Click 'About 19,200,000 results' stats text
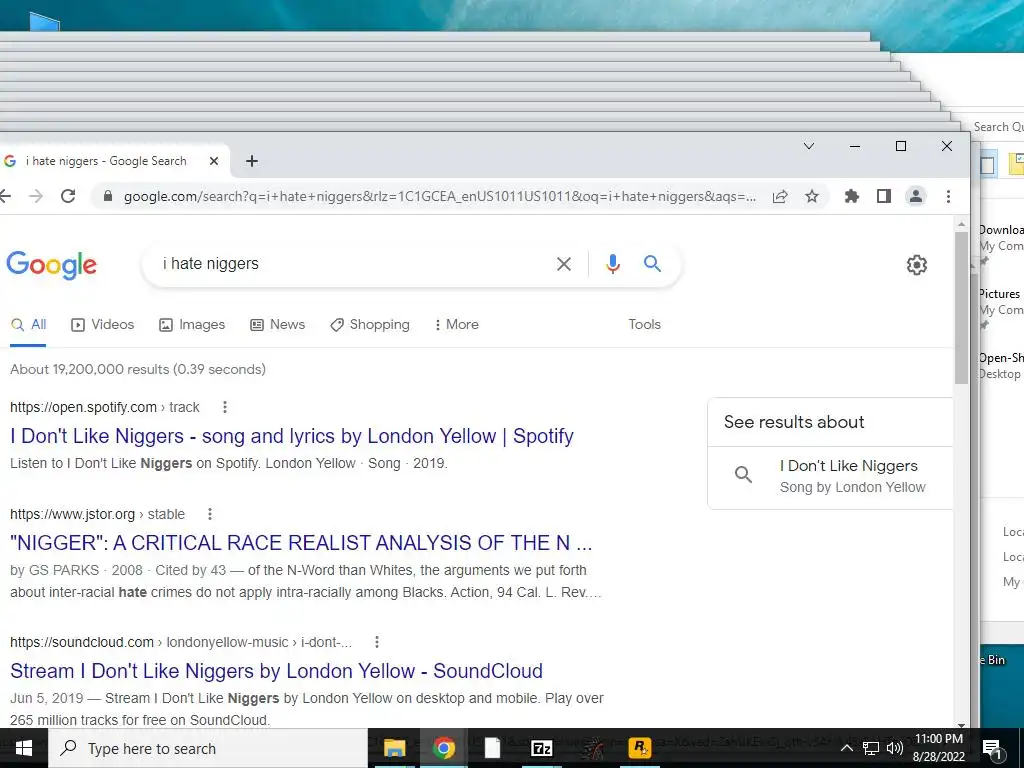1024x768 pixels. [138, 370]
